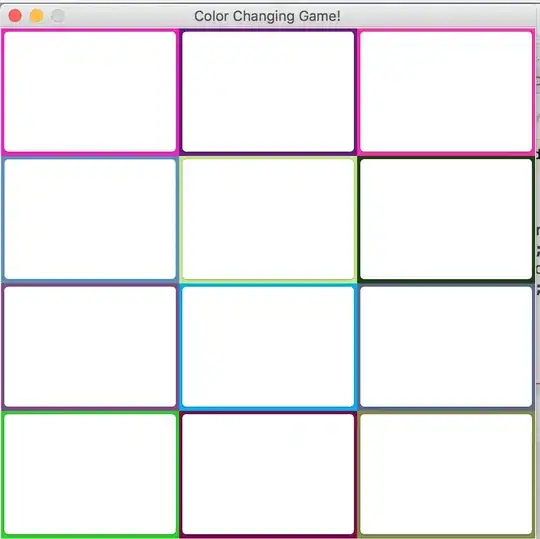Click the pink-bordered button in top-right corner
540x539 pixels.
(446, 92)
